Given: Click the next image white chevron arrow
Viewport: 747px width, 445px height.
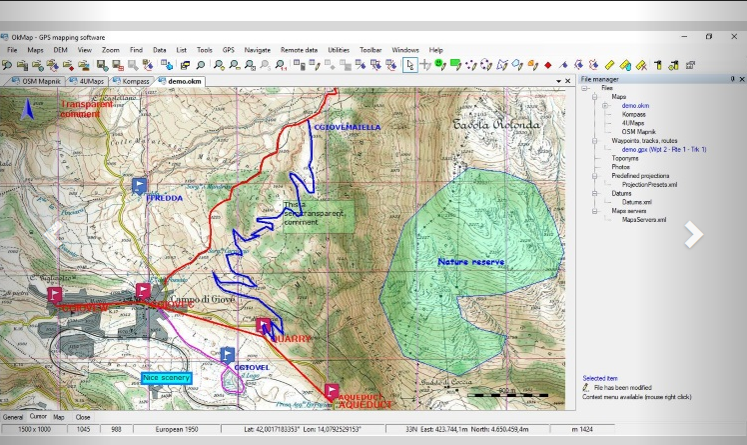Looking at the screenshot, I should (x=694, y=234).
